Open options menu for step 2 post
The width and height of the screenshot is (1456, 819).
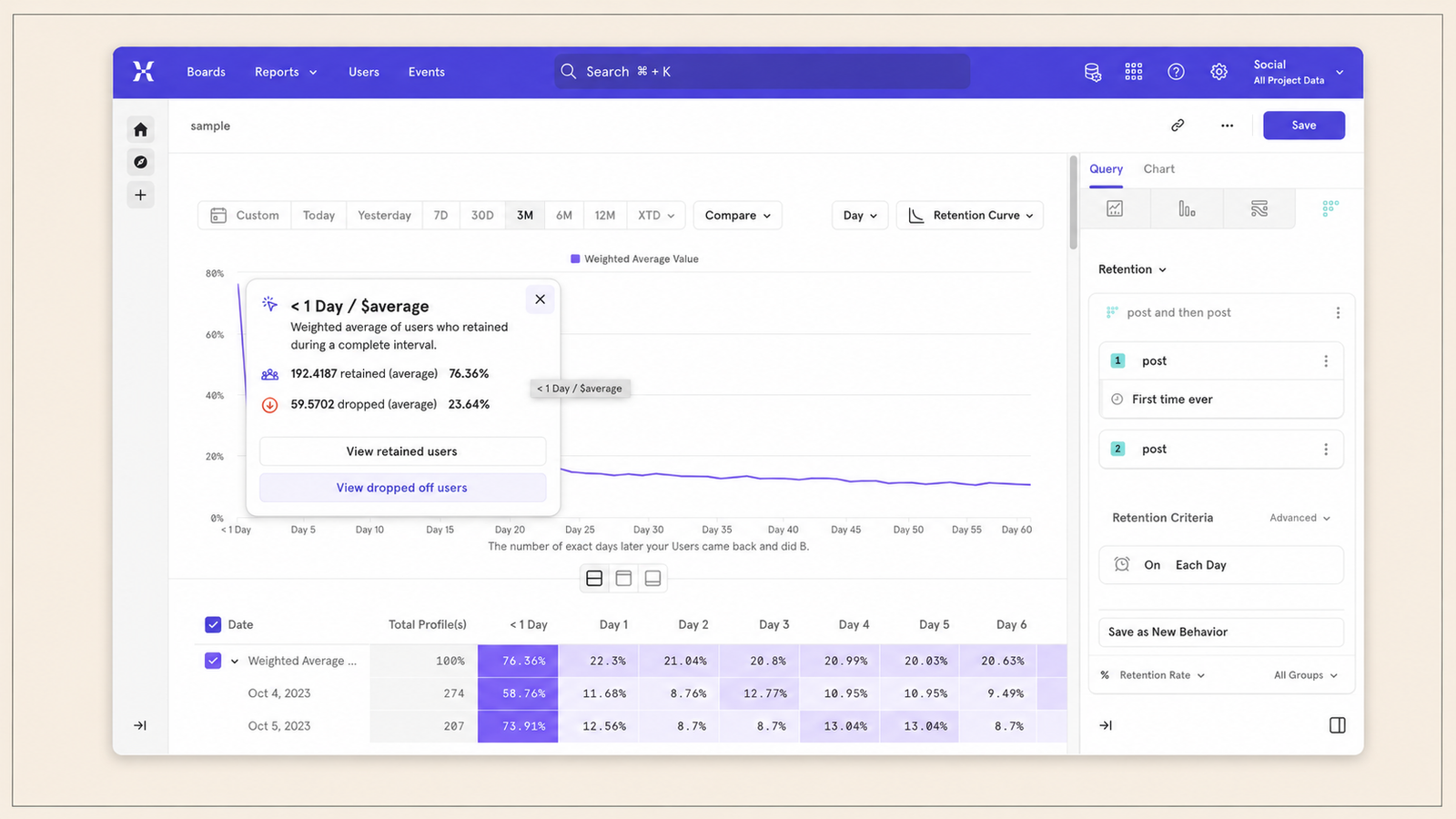(x=1326, y=450)
